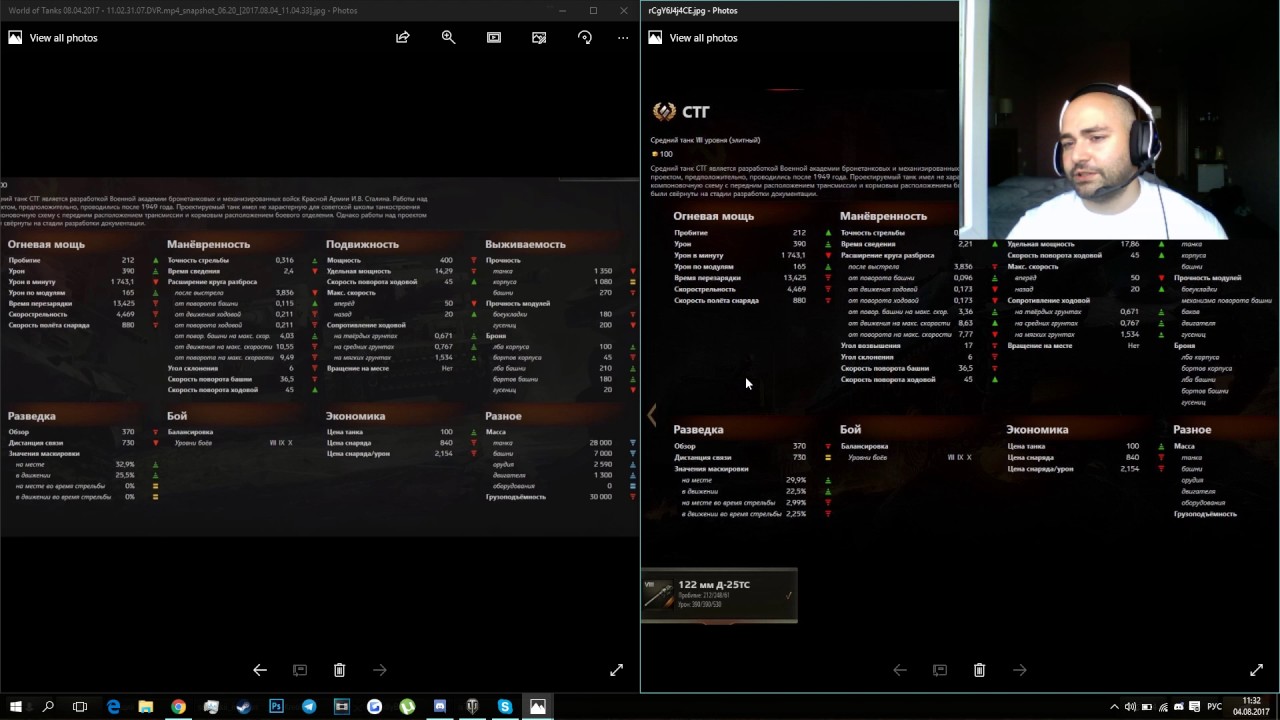Open File Explorer from taskbar
1280x720 pixels.
coord(146,707)
